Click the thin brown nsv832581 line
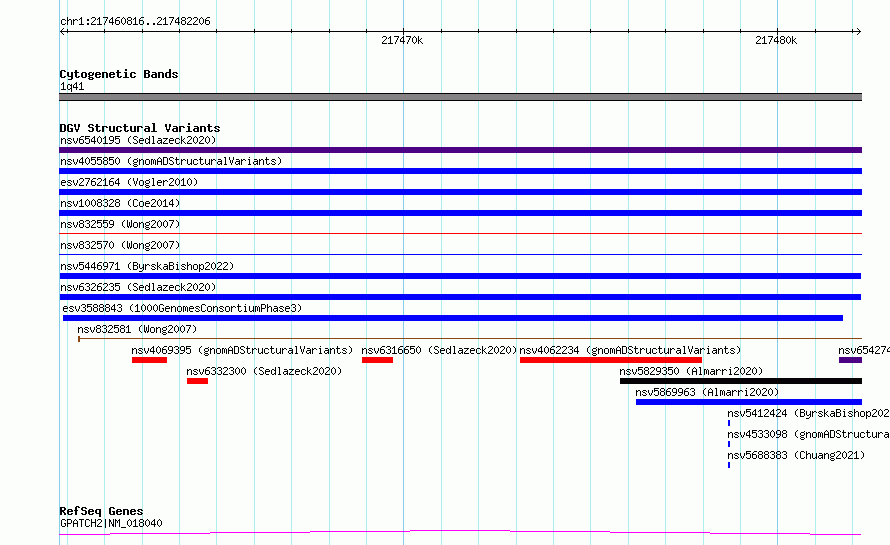Image resolution: width=890 pixels, height=545 pixels. [470, 339]
